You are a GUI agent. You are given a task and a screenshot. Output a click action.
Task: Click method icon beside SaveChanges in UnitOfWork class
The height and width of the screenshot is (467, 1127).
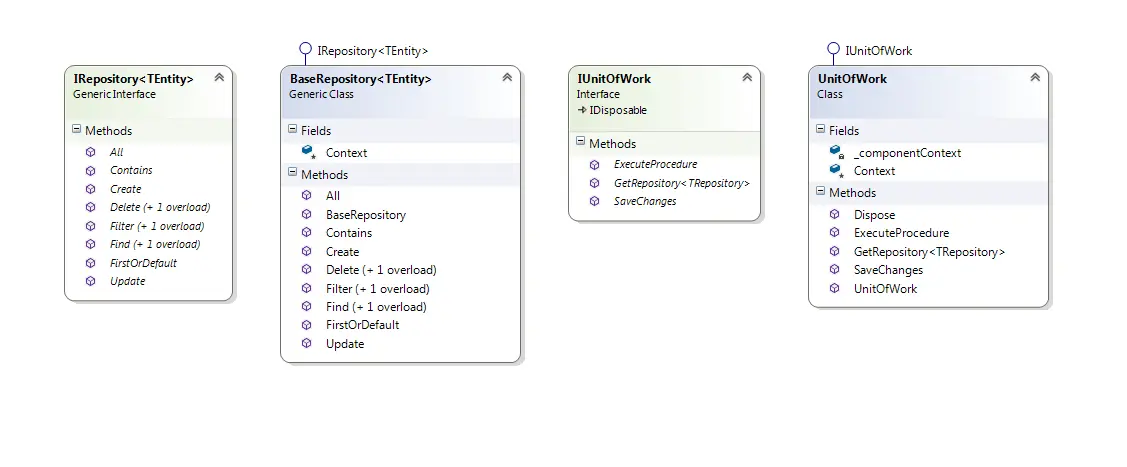tap(834, 269)
